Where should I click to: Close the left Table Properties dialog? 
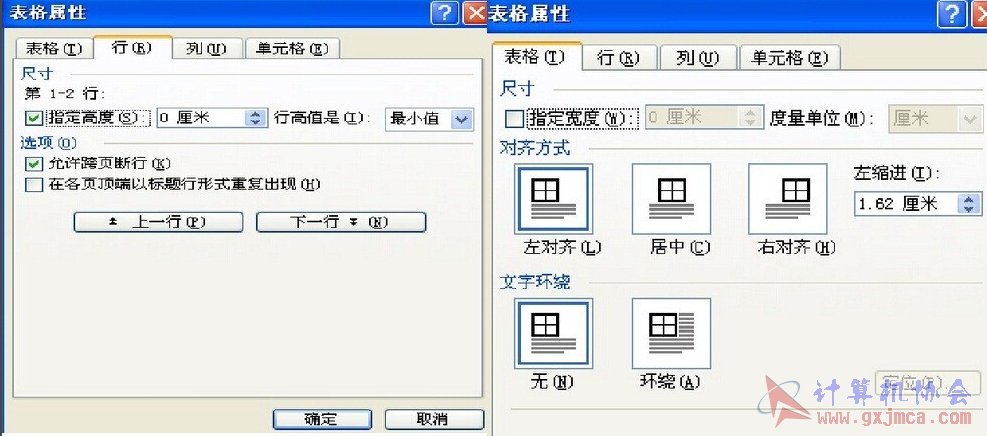475,13
